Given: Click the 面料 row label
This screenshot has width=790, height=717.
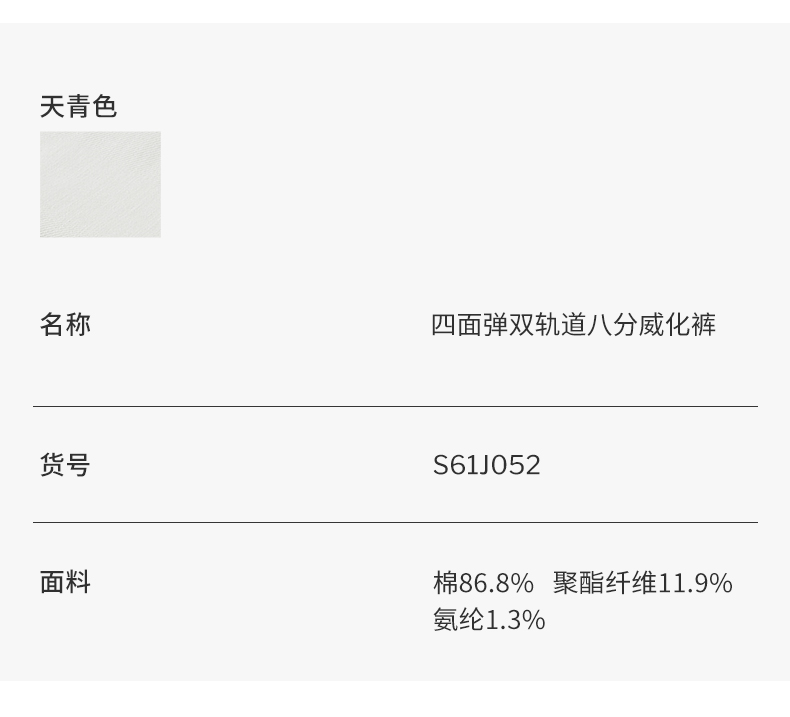Looking at the screenshot, I should (65, 582).
